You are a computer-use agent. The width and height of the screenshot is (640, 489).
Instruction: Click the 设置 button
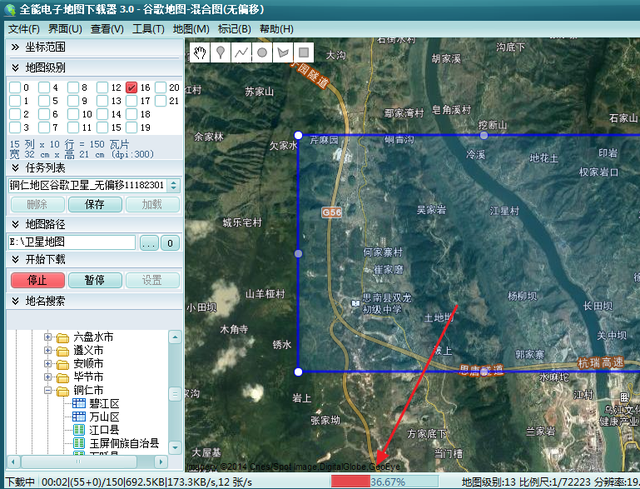152,280
